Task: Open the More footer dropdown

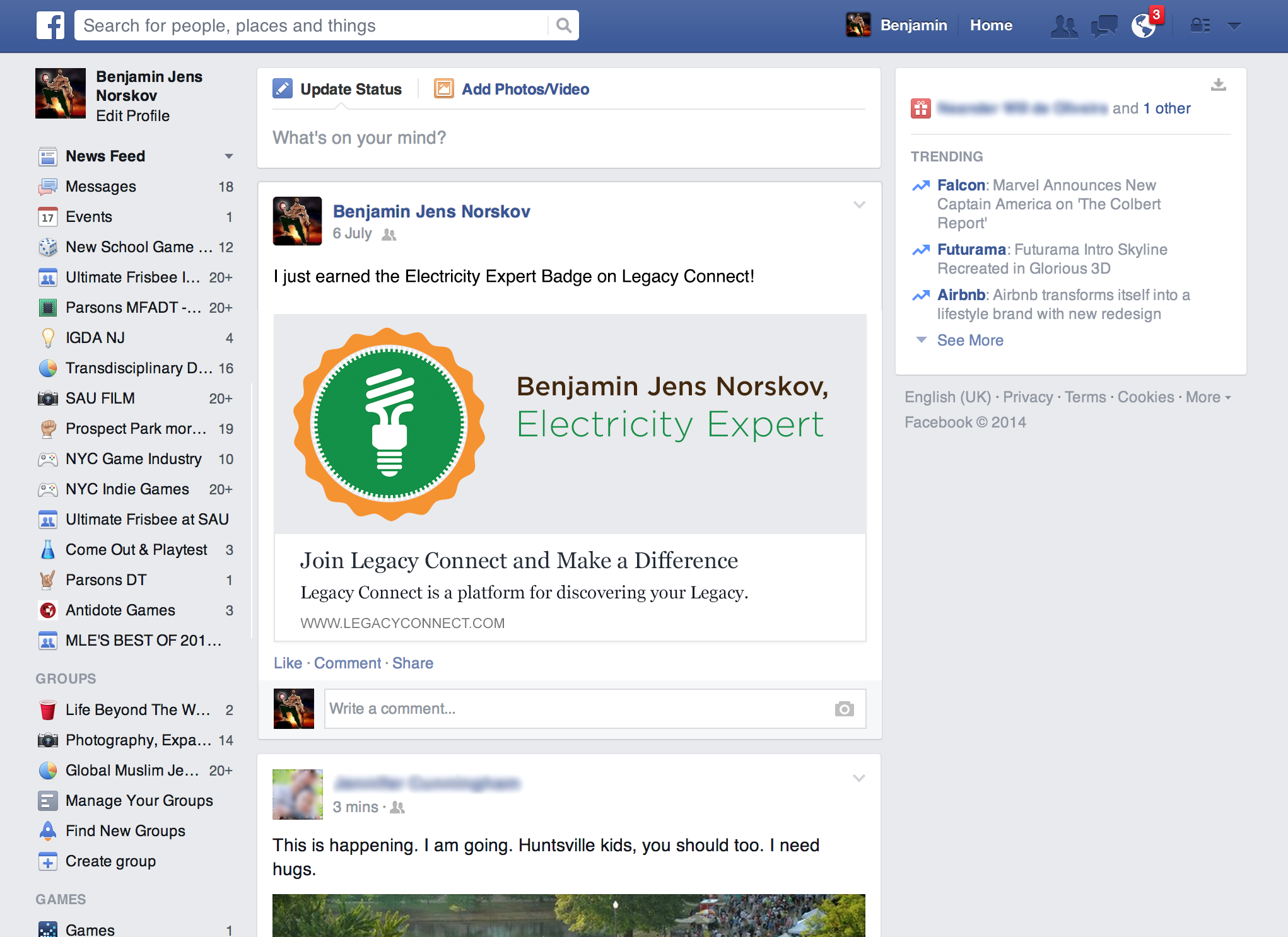Action: [x=1208, y=397]
